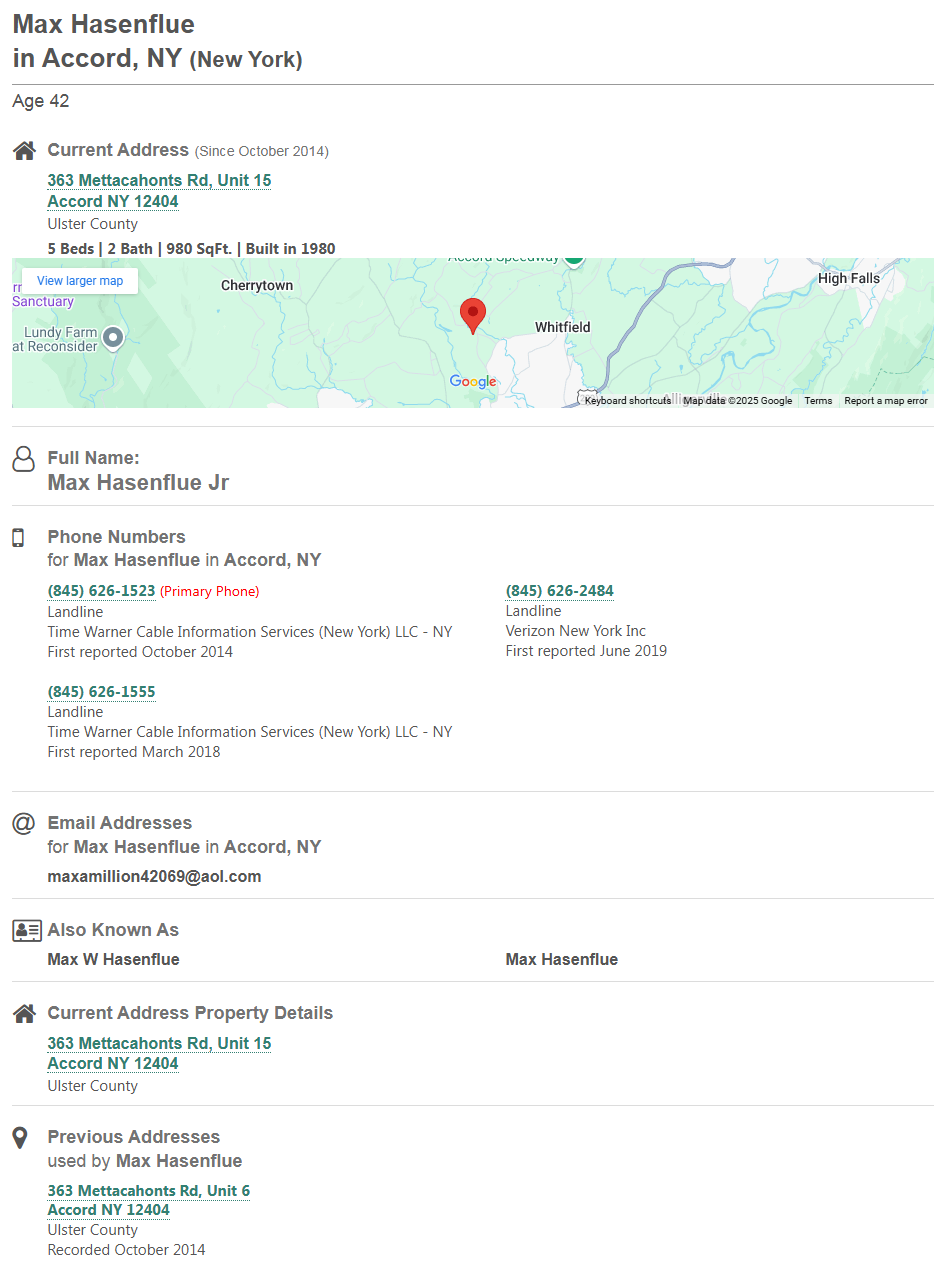
Task: Open the 363 Mettacahonts Rd, Unit 15 current address link
Action: pyautogui.click(x=159, y=180)
